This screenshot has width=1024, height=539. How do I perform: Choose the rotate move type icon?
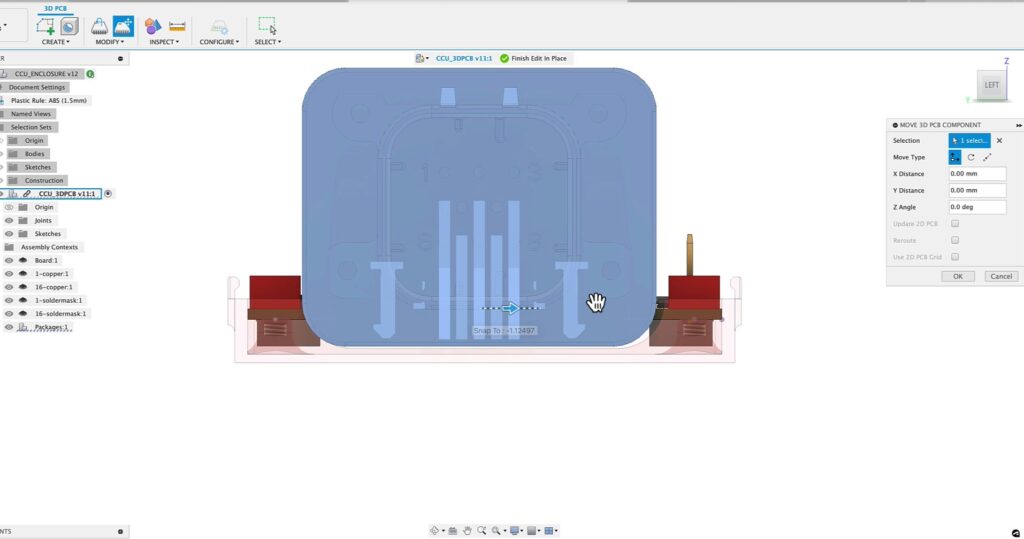click(971, 157)
